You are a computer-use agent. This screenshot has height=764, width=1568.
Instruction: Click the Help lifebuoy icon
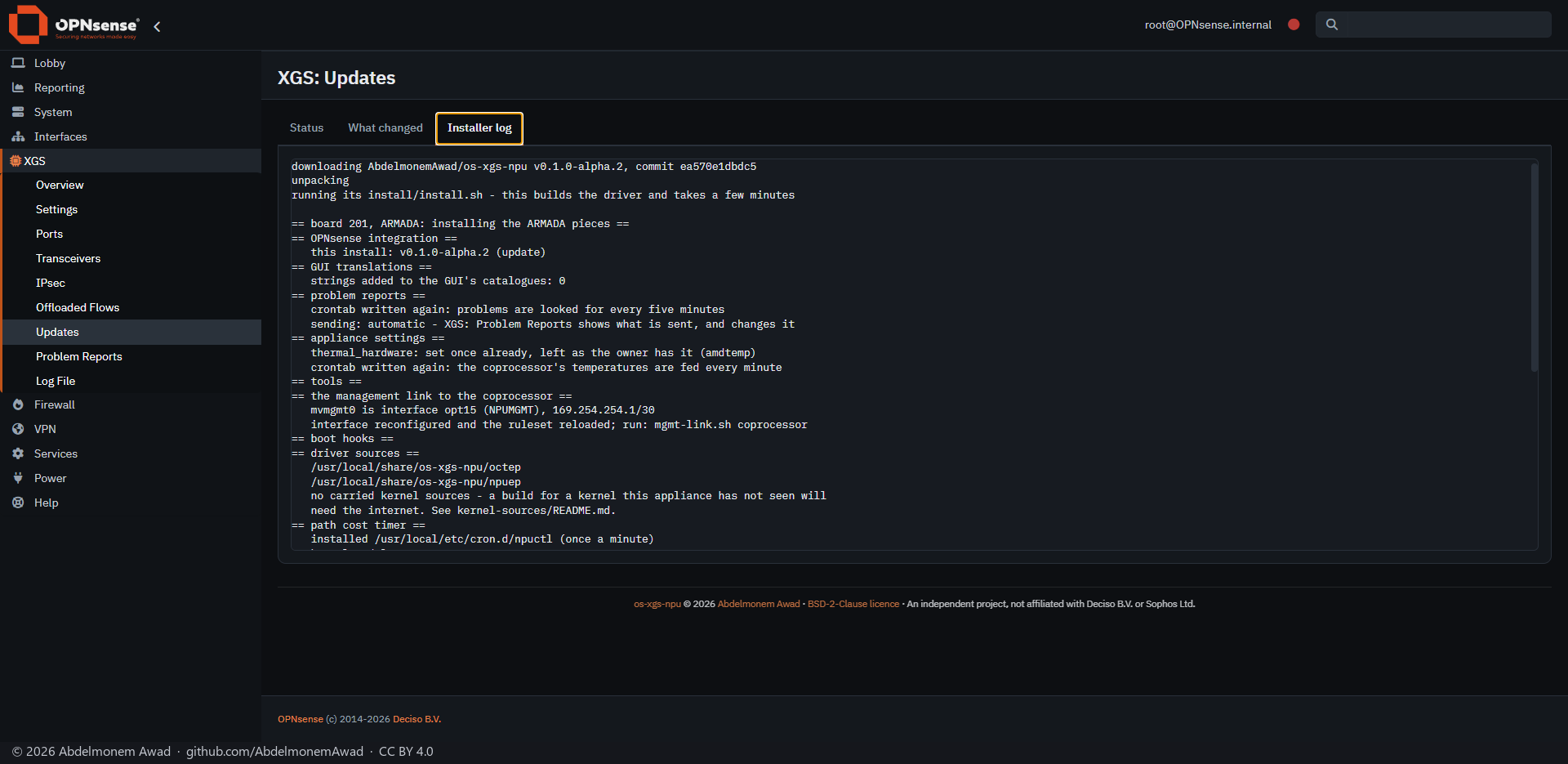(18, 503)
